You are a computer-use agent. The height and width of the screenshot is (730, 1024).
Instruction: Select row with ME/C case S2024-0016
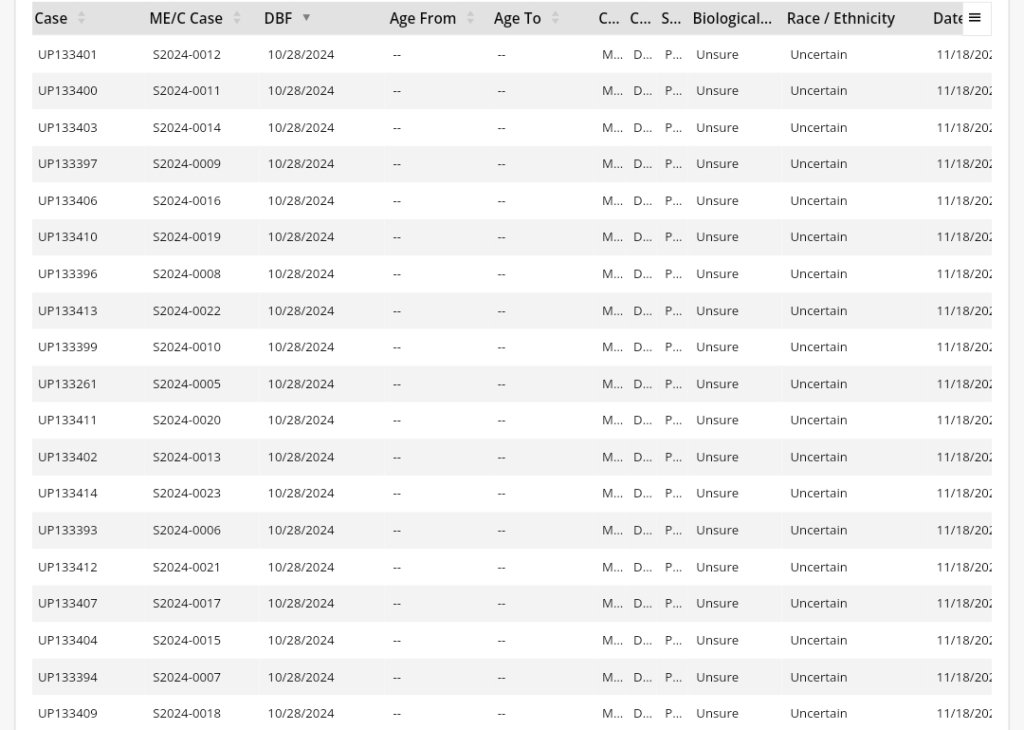[x=187, y=201]
